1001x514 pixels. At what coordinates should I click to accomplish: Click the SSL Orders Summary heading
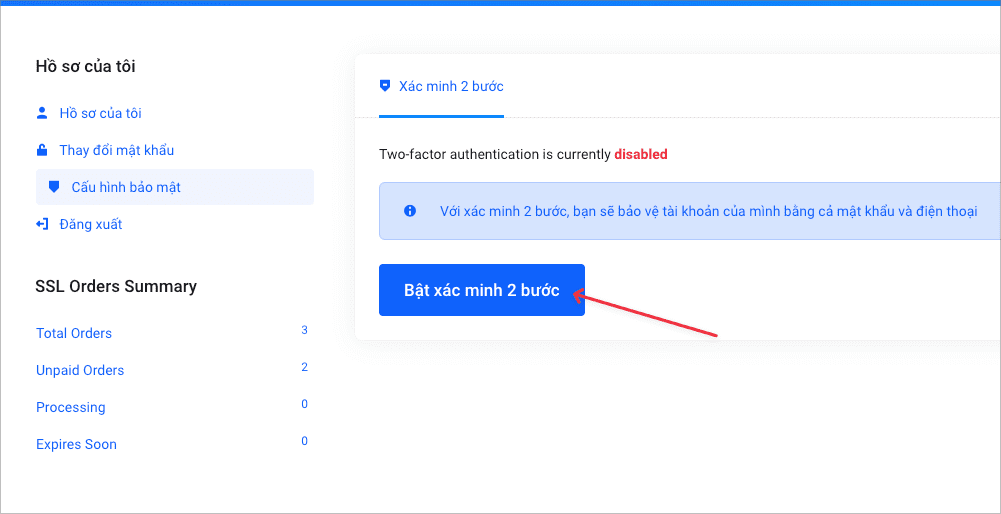click(x=116, y=286)
